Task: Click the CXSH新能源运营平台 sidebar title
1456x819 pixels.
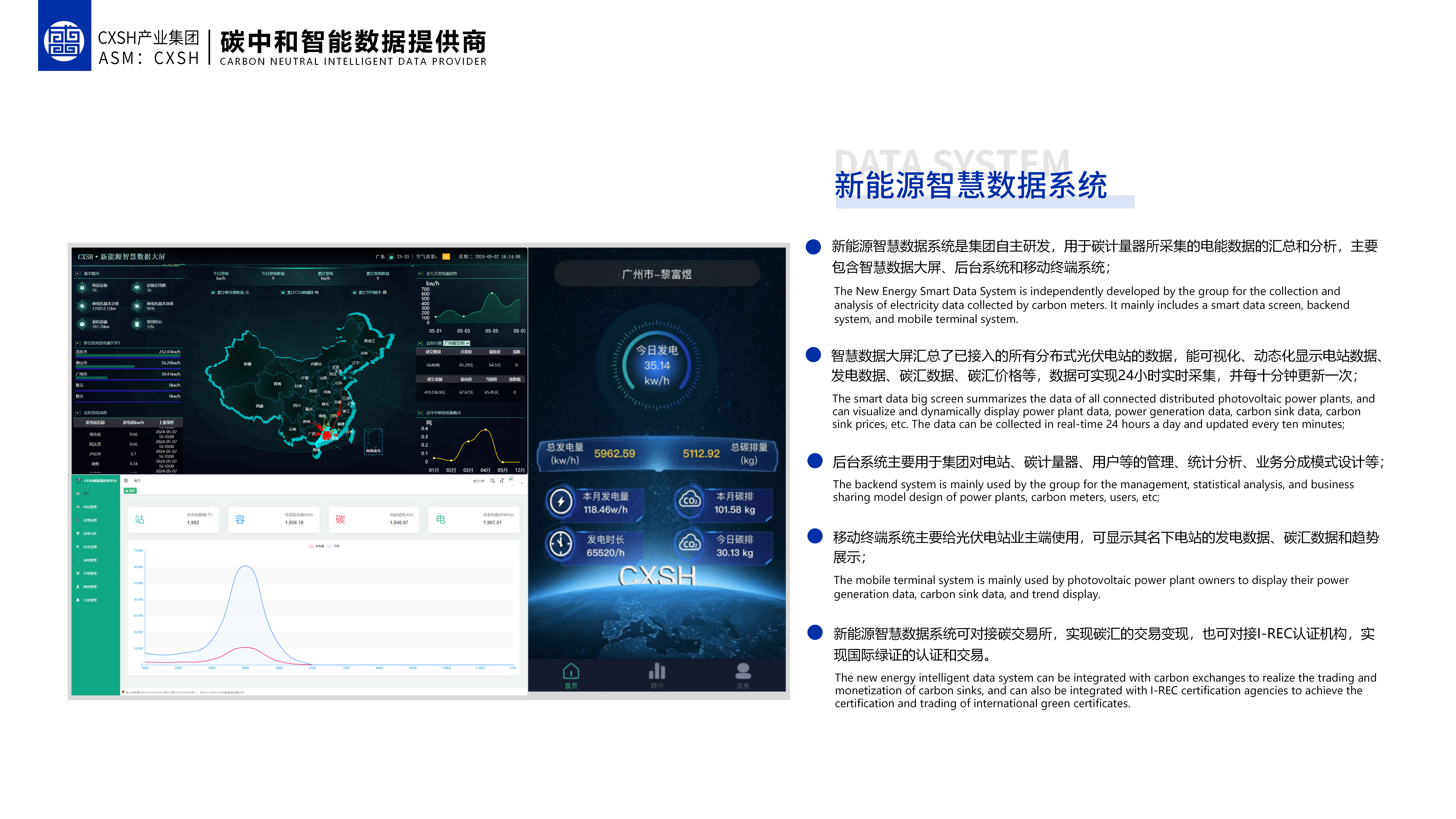Action: point(101,481)
